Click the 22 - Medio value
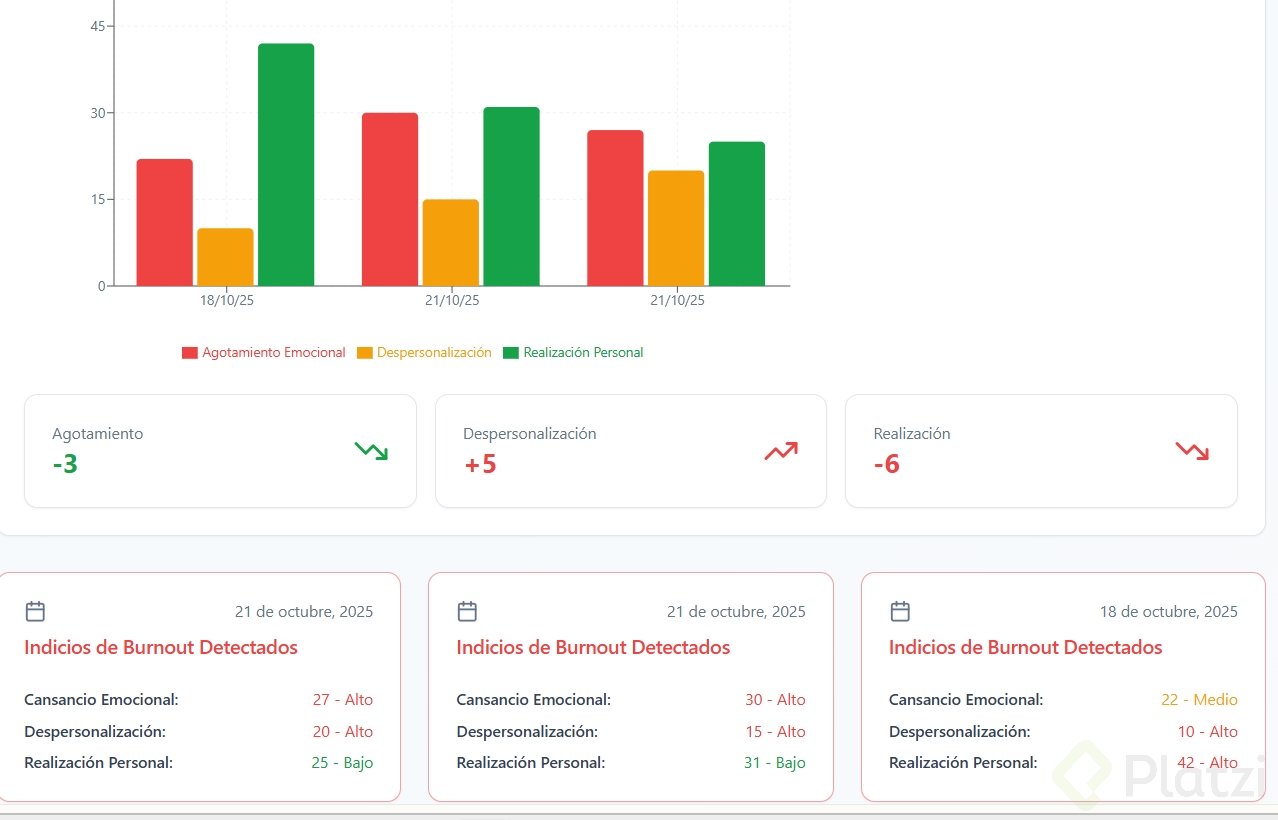This screenshot has height=820, width=1278. (1199, 700)
